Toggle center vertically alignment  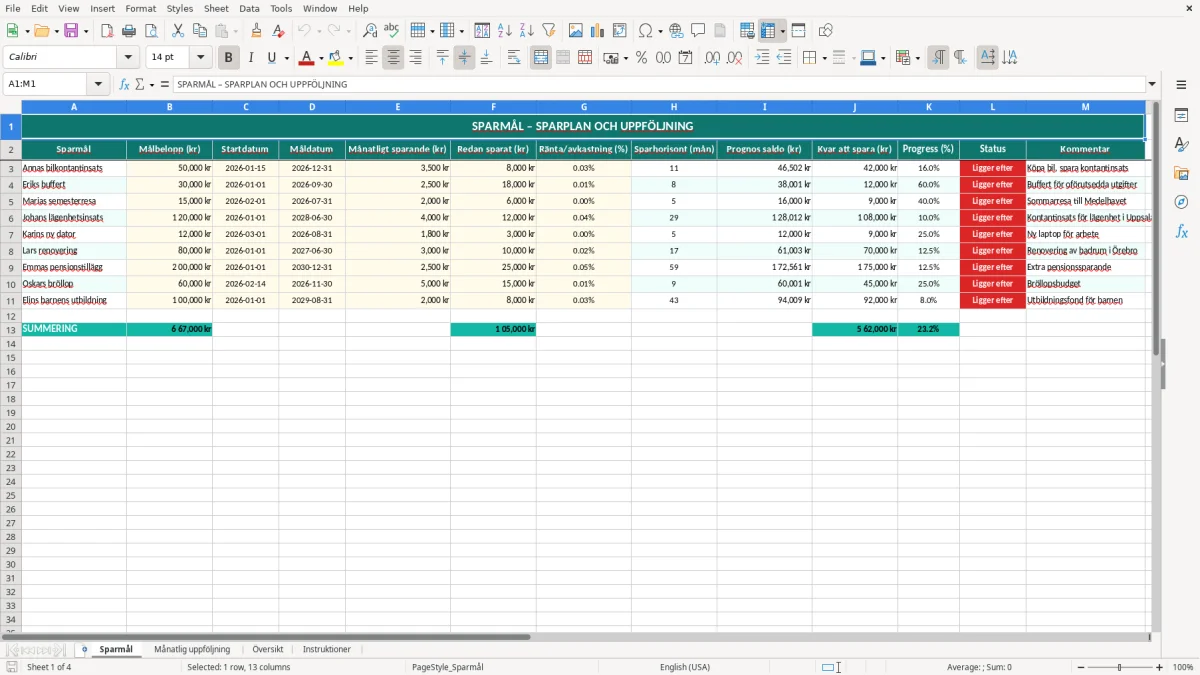pyautogui.click(x=464, y=58)
